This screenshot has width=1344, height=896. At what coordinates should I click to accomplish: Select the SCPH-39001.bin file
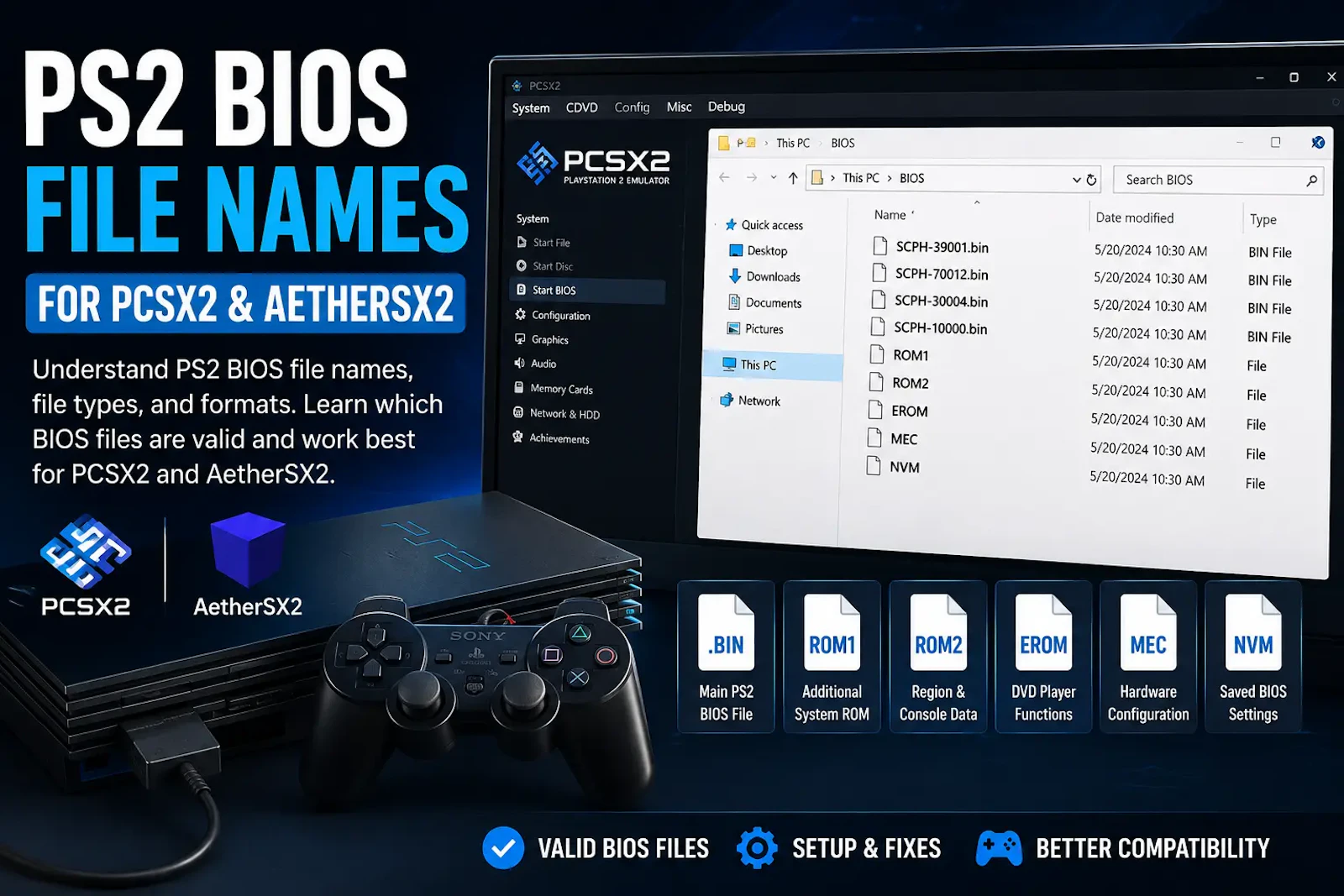click(x=930, y=247)
